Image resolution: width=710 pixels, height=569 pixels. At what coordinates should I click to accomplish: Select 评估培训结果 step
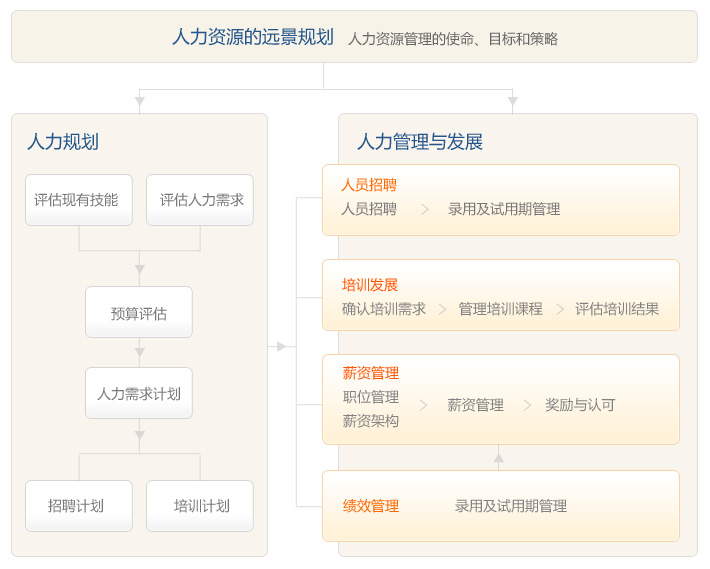click(x=617, y=309)
